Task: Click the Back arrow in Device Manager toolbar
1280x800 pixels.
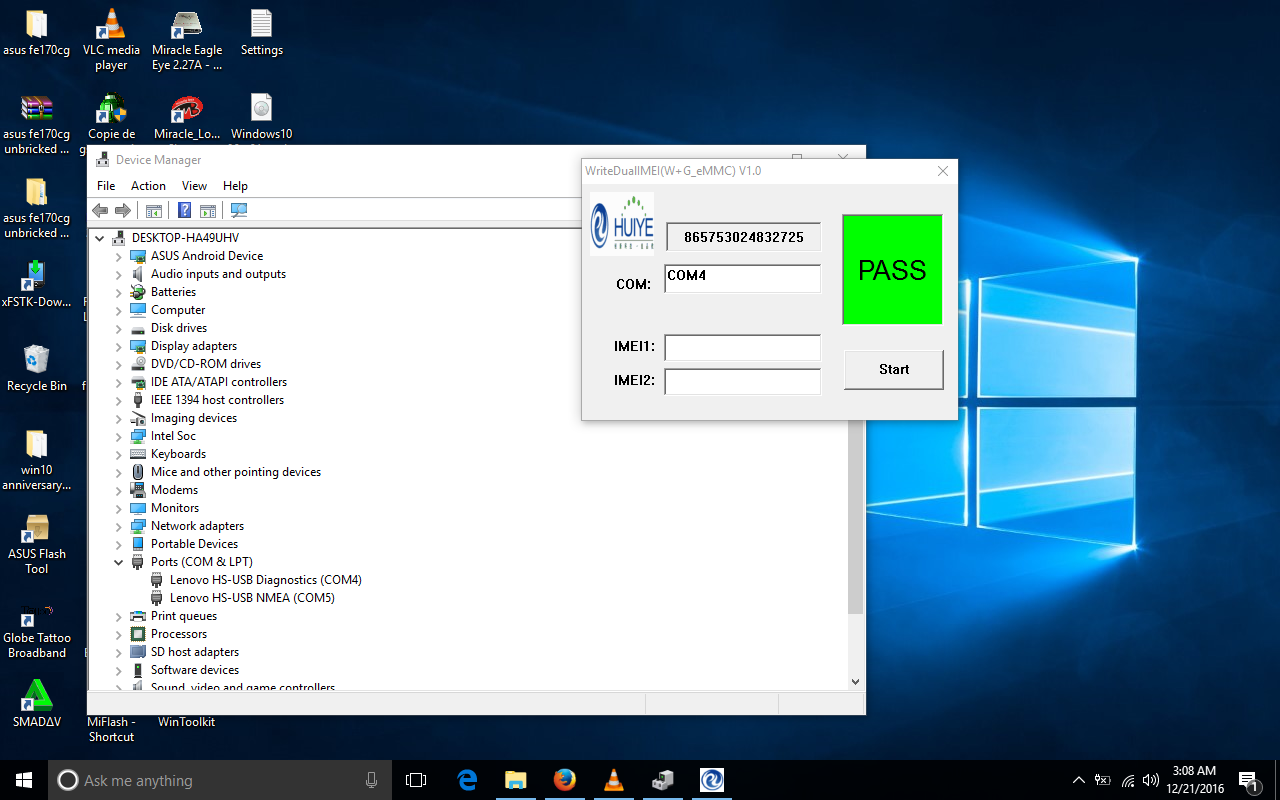Action: (x=100, y=210)
